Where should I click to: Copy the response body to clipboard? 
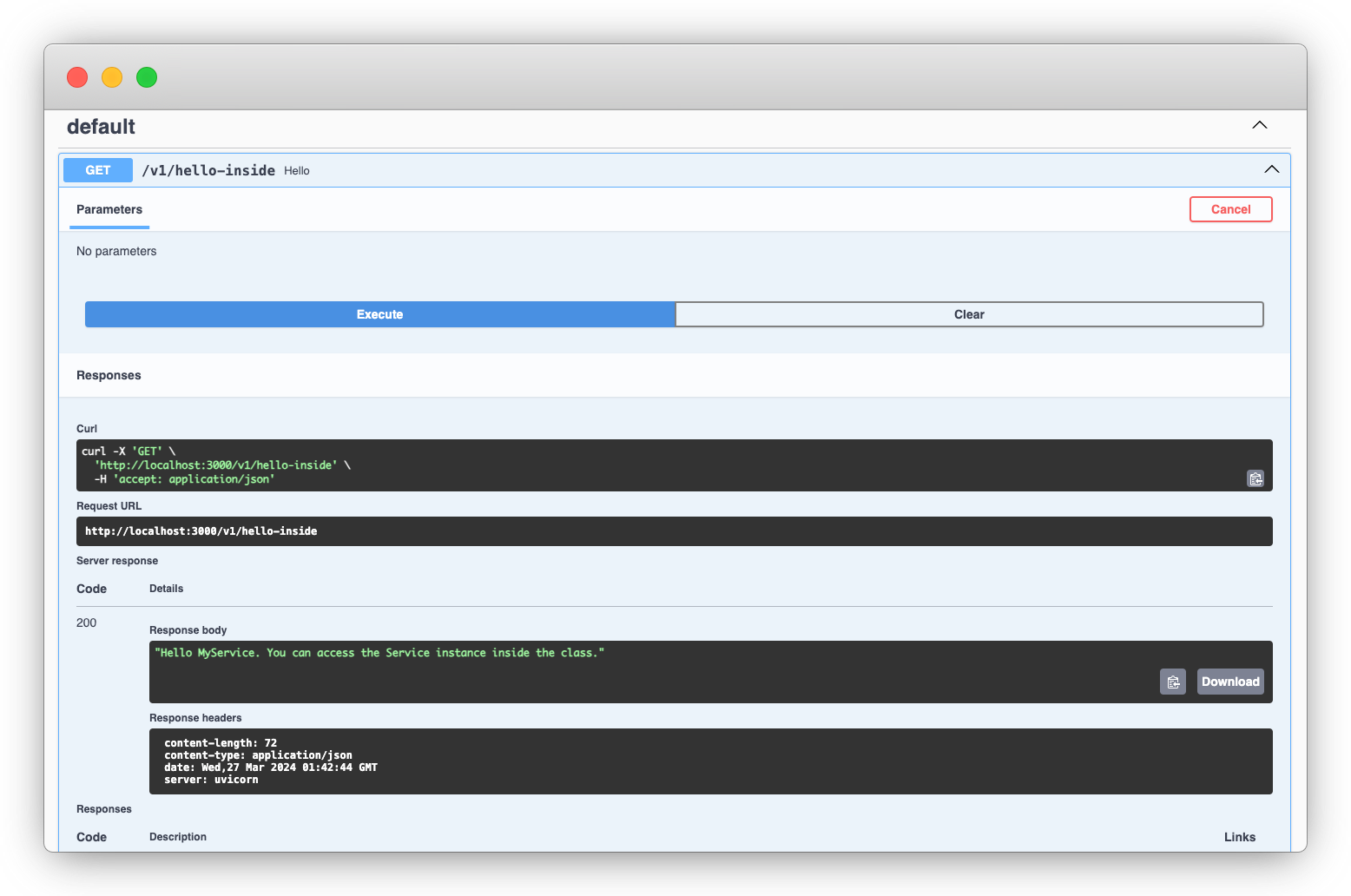point(1173,682)
